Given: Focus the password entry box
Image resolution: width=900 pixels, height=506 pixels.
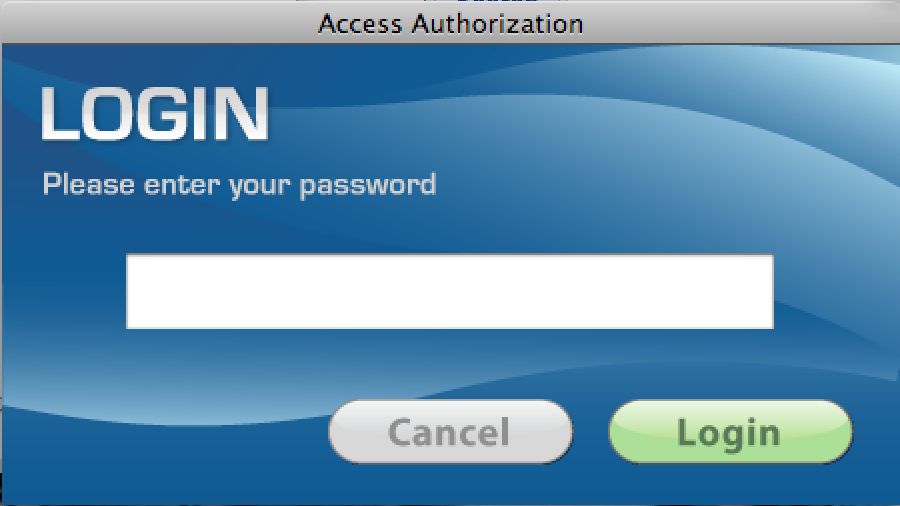Looking at the screenshot, I should tap(450, 291).
